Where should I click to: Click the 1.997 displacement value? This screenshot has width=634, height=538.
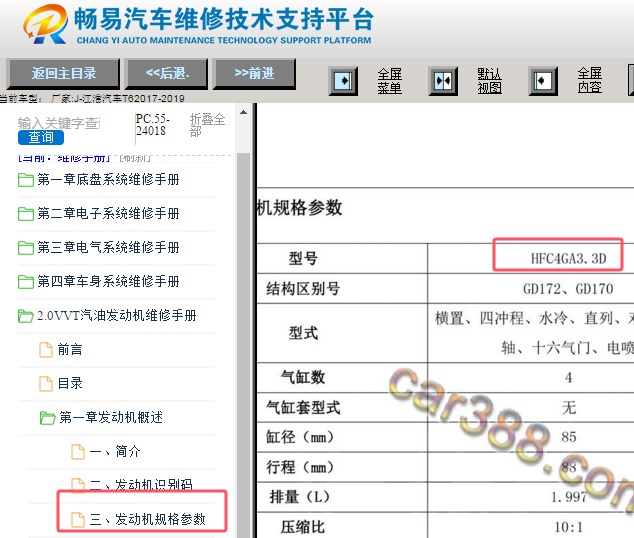pos(568,497)
